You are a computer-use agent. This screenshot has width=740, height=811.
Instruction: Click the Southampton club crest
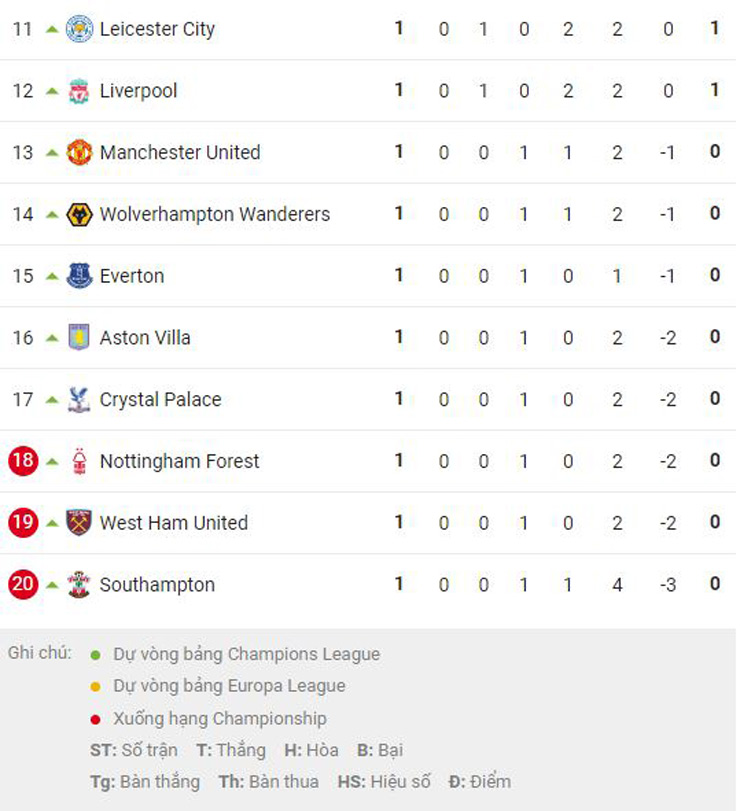(79, 585)
